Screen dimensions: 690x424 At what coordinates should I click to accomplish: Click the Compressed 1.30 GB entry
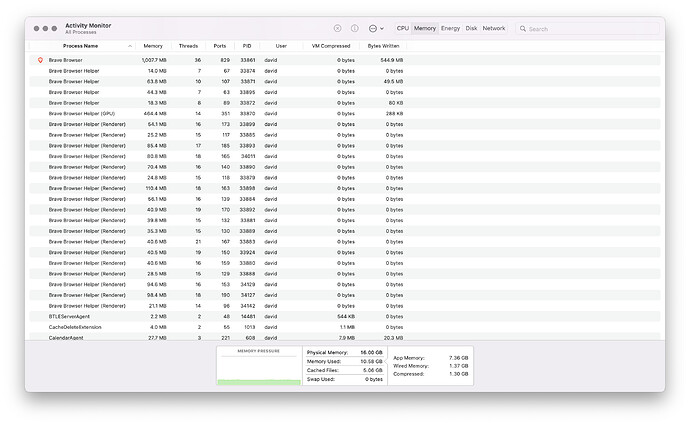(430, 374)
